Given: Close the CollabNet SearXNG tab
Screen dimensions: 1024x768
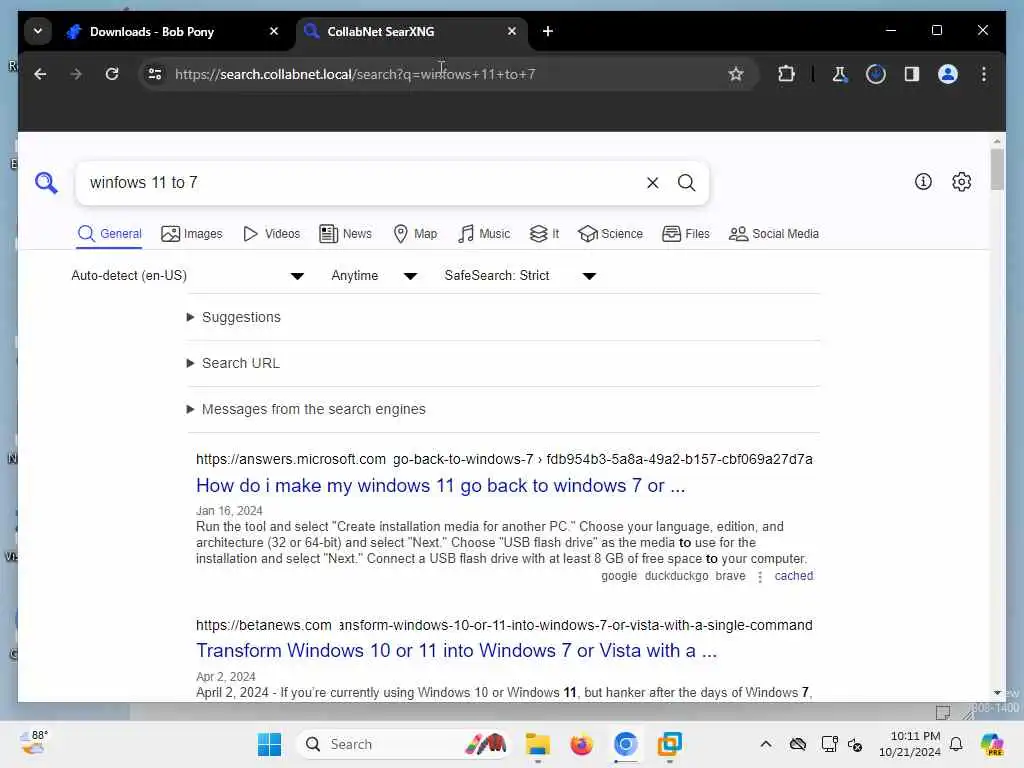Looking at the screenshot, I should 512,31.
